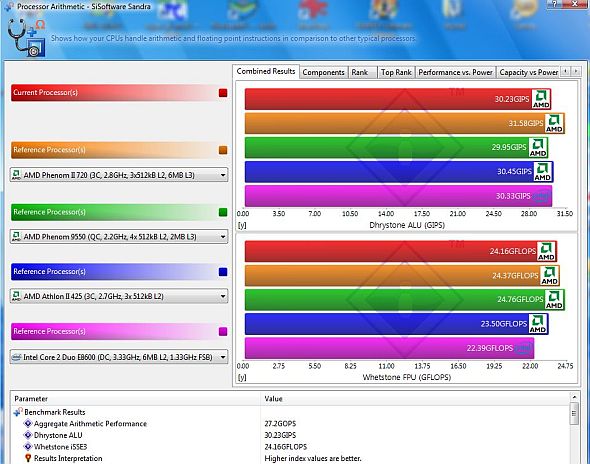Click the title bar help question mark button
The image size is (590, 464).
pyautogui.click(x=554, y=4)
